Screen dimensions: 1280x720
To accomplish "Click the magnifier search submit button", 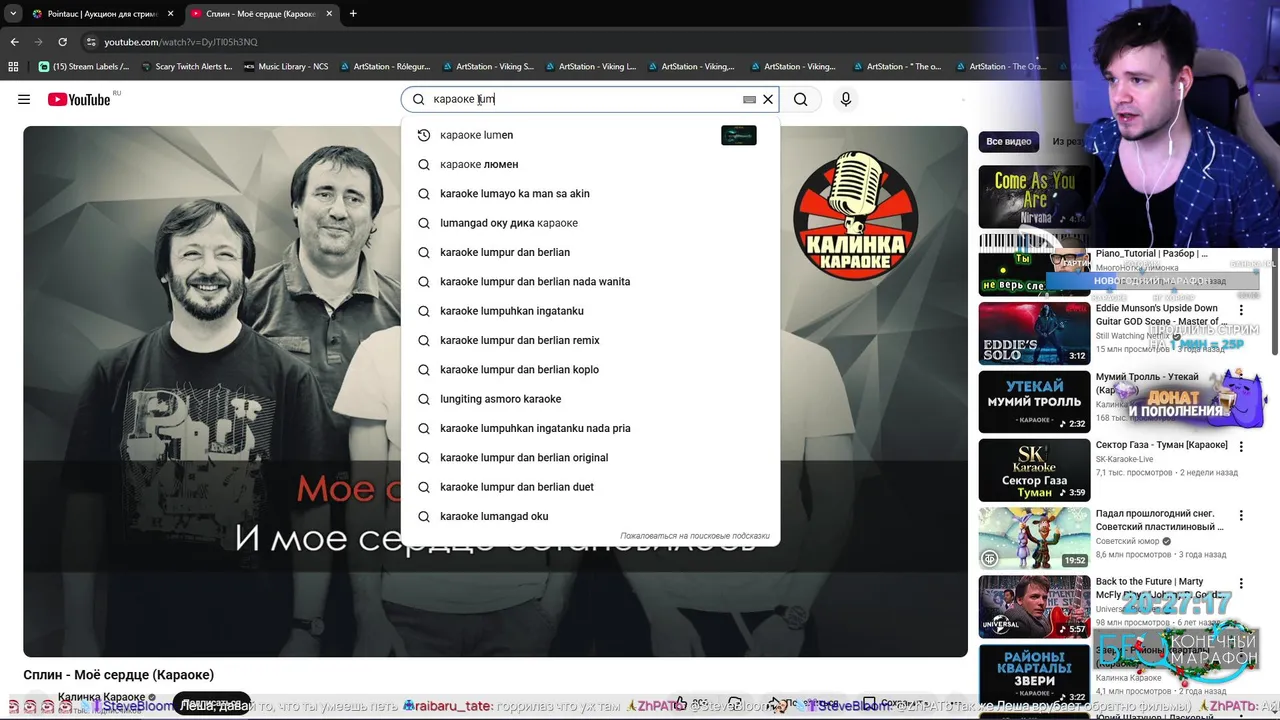I will pos(801,99).
